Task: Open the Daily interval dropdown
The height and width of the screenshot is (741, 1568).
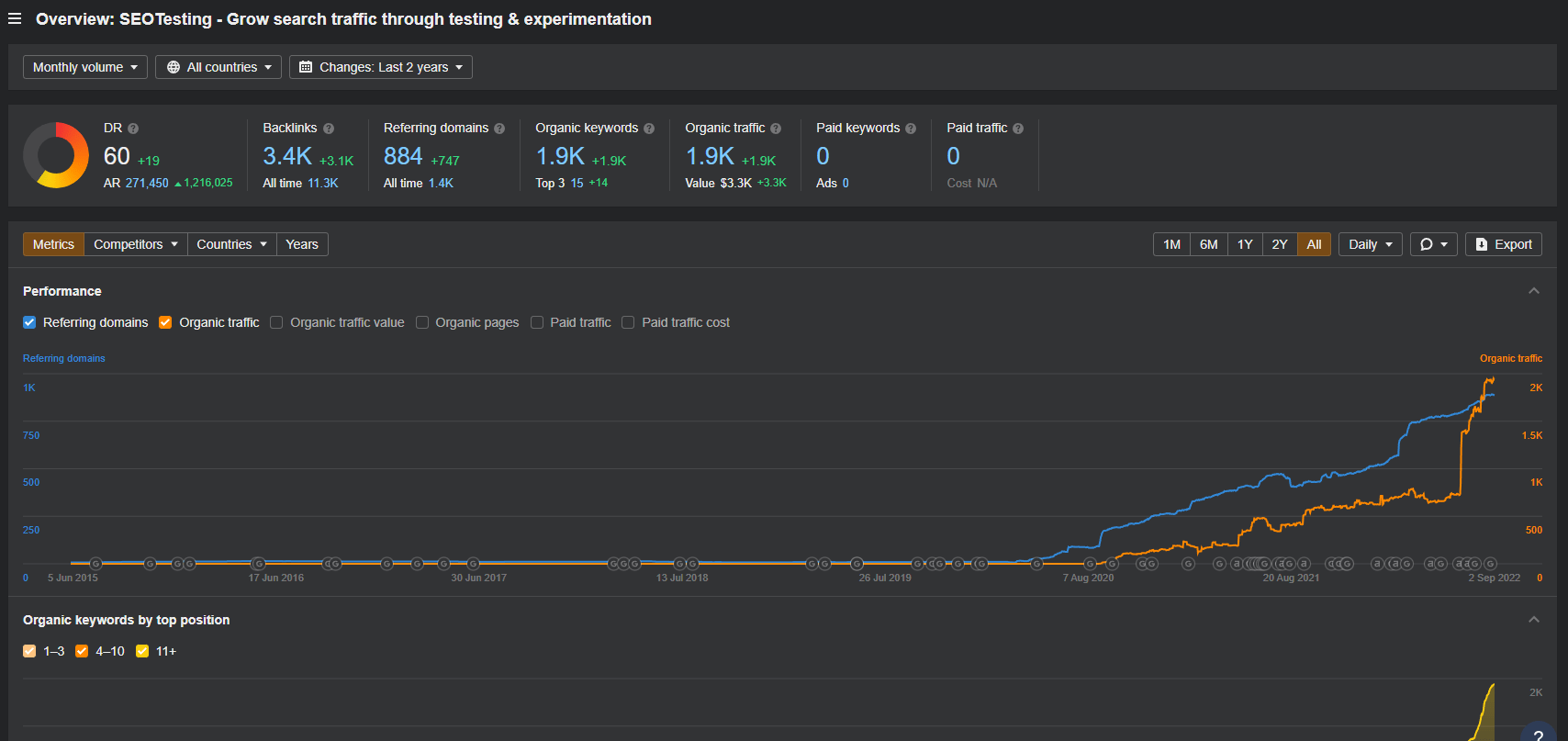Action: coord(1371,244)
